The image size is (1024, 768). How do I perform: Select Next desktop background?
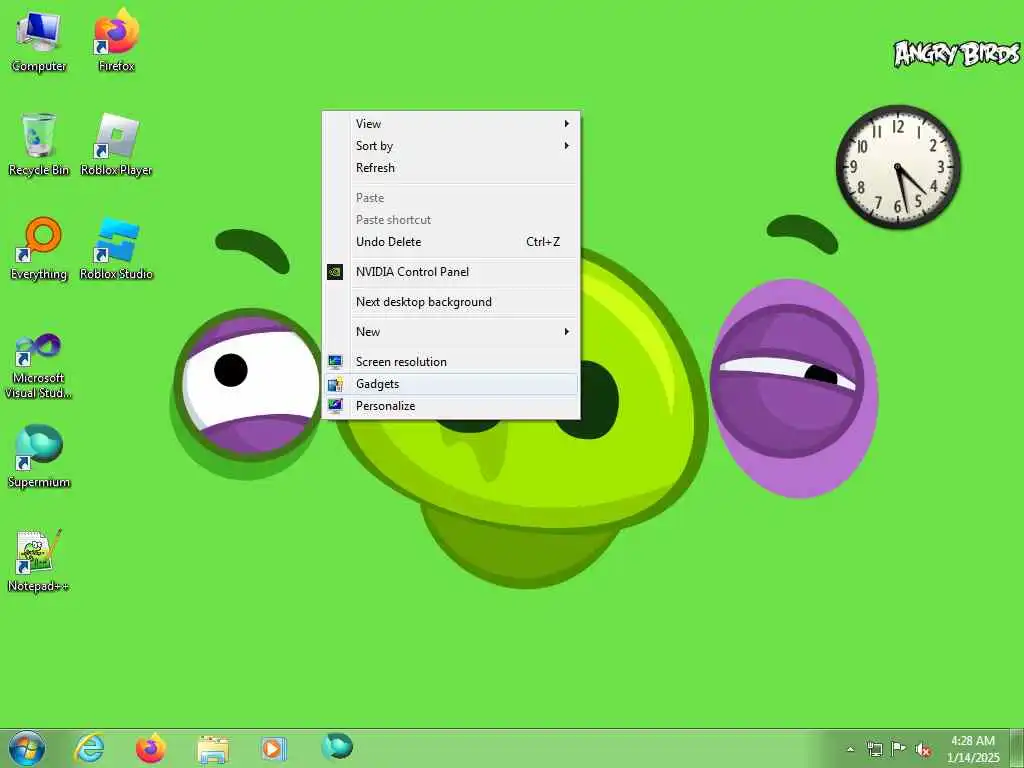coord(451,302)
